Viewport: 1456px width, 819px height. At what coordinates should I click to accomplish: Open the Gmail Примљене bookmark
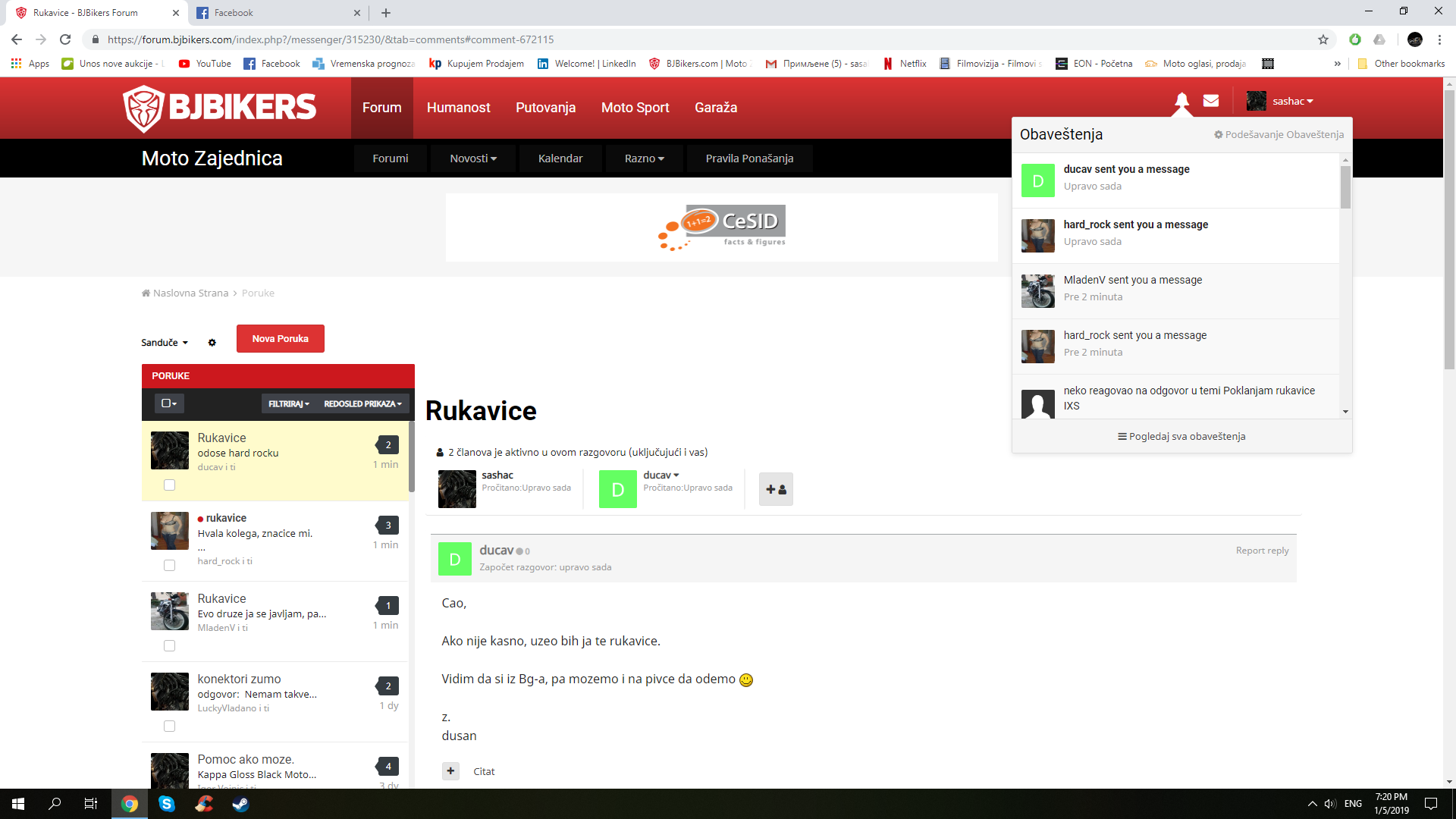point(816,64)
